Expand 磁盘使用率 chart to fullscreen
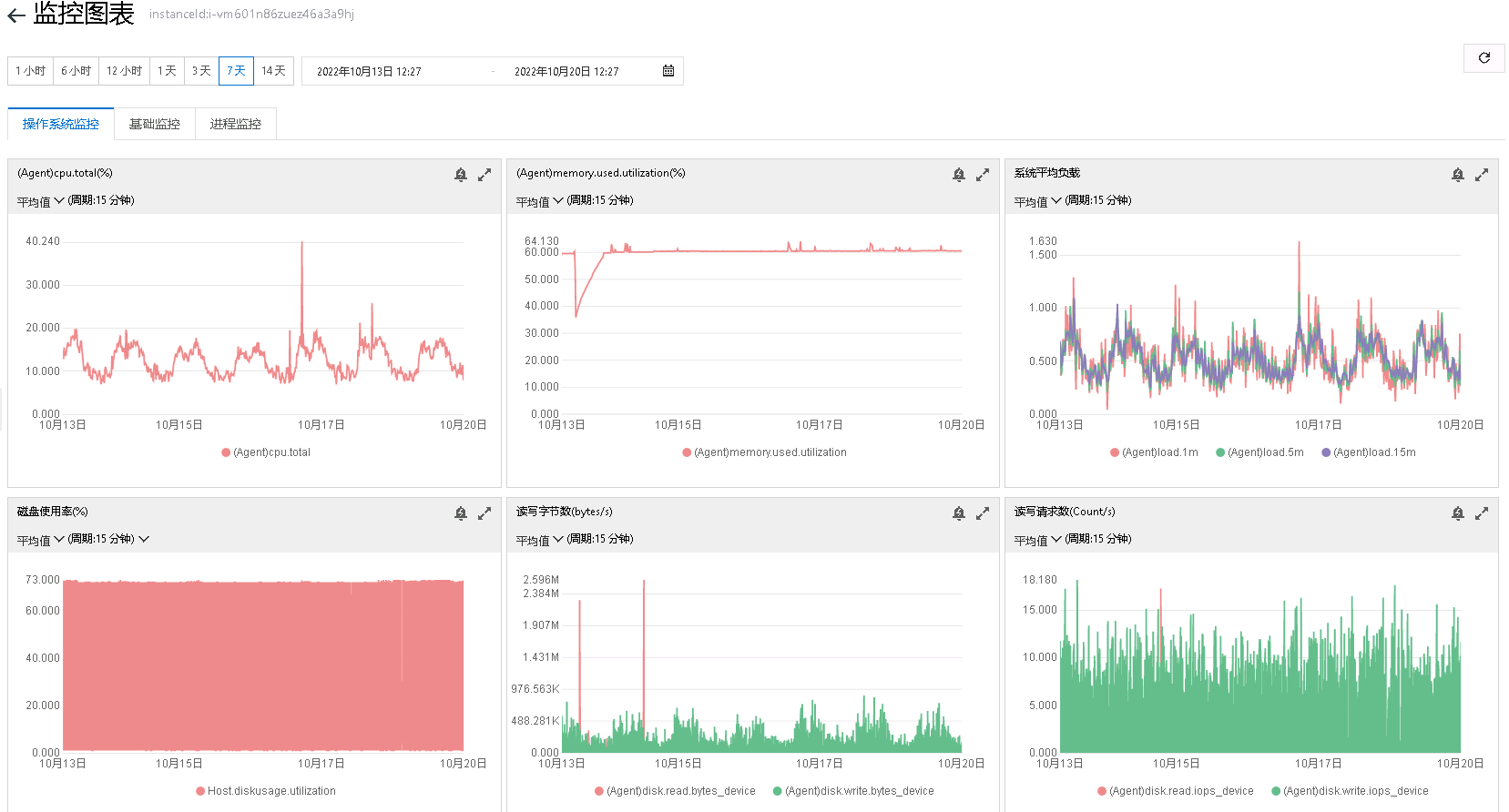1509x812 pixels. (484, 513)
